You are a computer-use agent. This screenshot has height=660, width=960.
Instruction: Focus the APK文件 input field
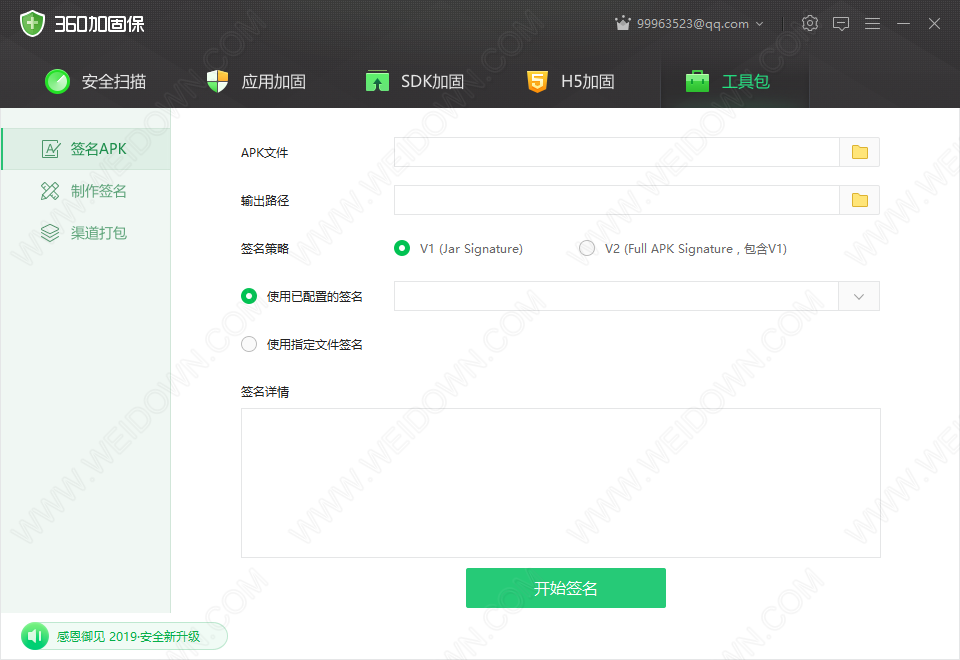616,152
